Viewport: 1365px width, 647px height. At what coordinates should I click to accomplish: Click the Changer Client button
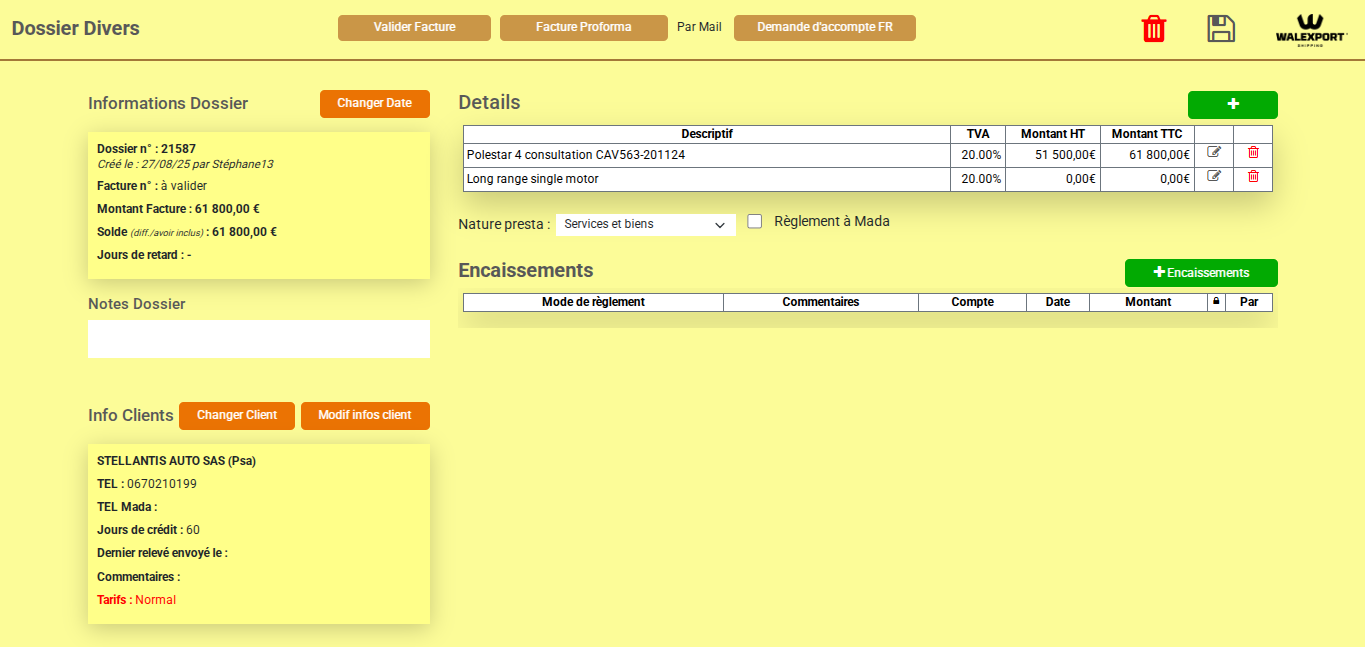(x=236, y=415)
